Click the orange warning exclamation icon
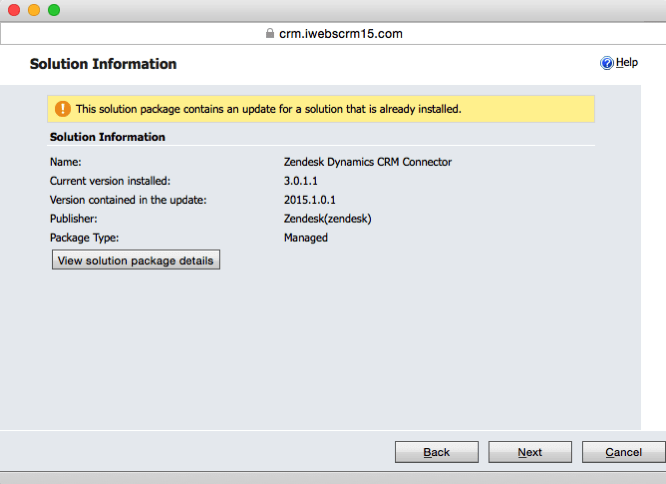 point(63,109)
